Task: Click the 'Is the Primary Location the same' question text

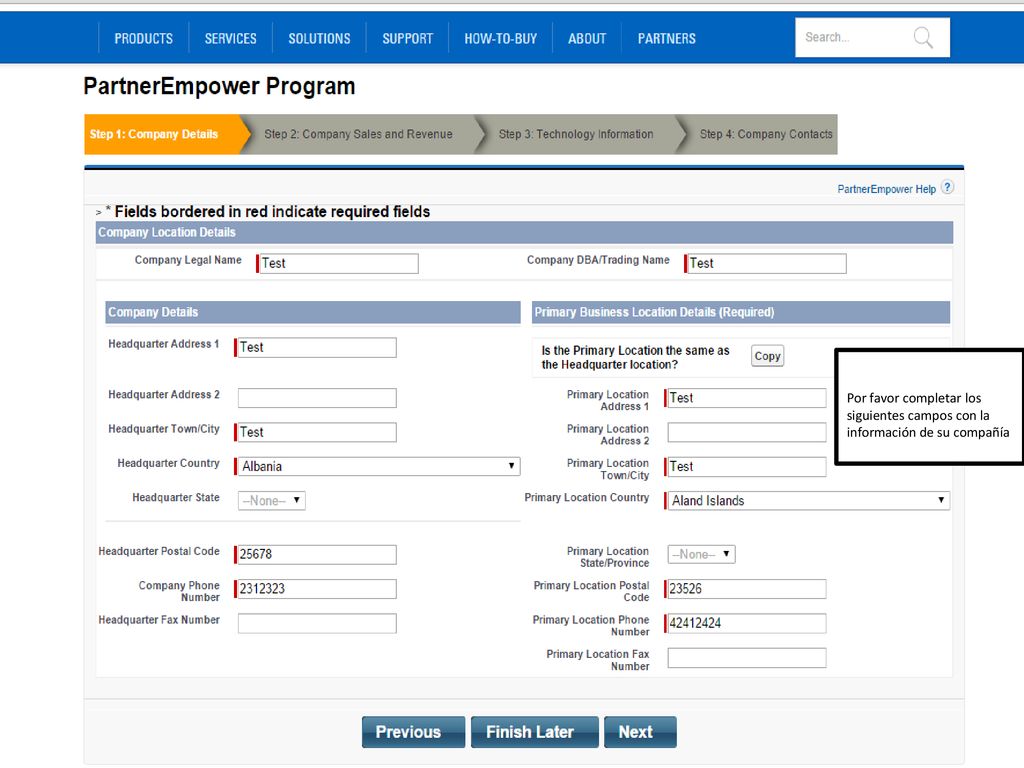Action: [635, 357]
